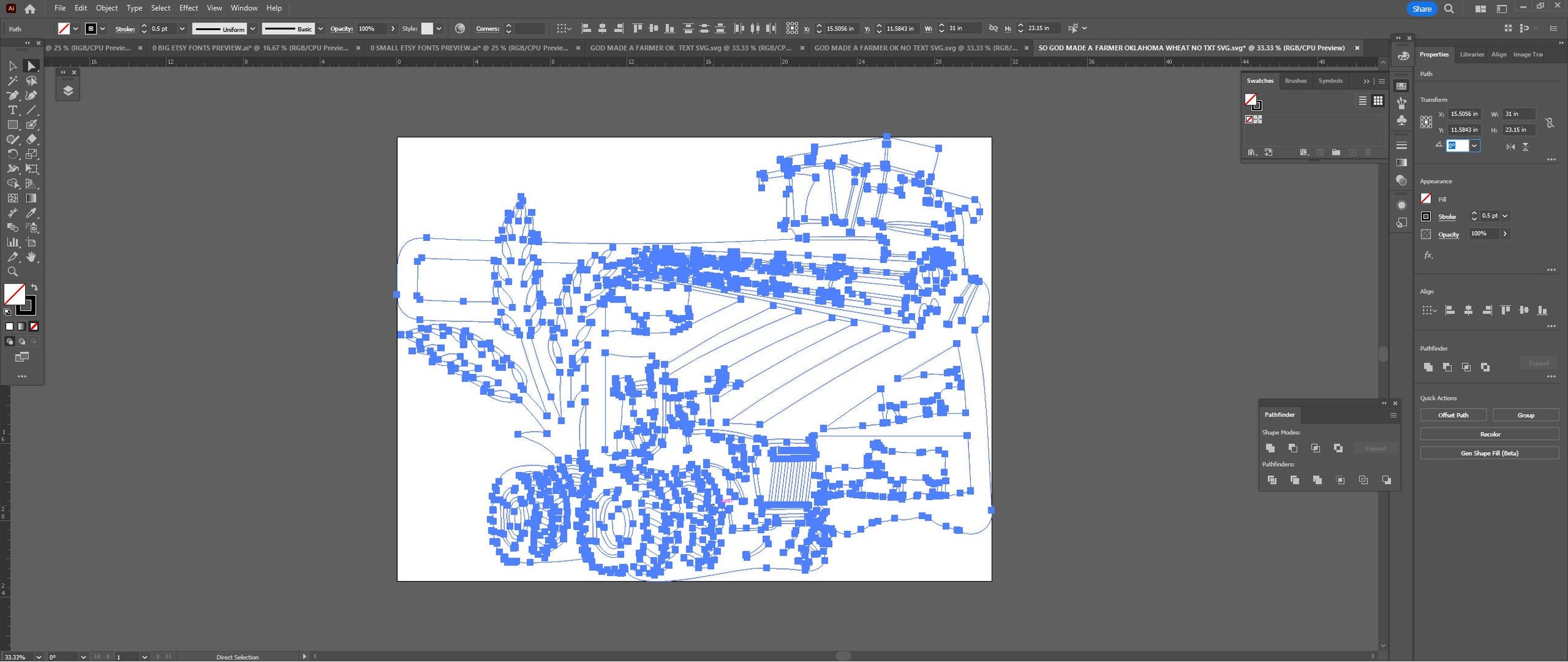
Task: Select the Hand tool
Action: tap(31, 257)
